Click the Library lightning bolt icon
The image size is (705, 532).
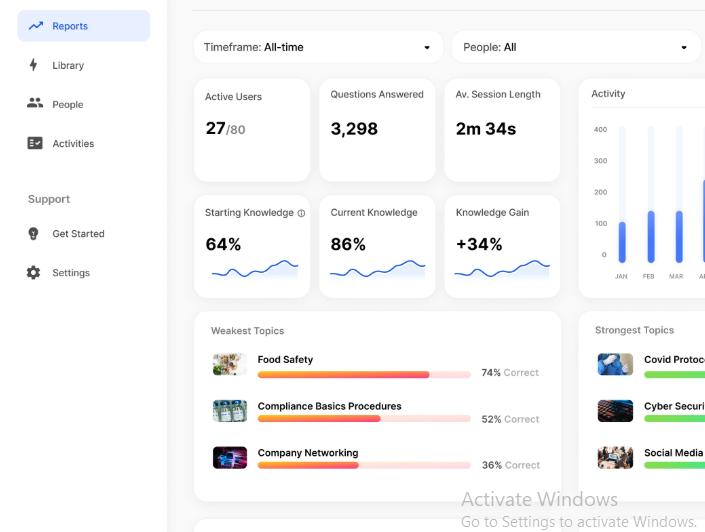pyautogui.click(x=33, y=65)
